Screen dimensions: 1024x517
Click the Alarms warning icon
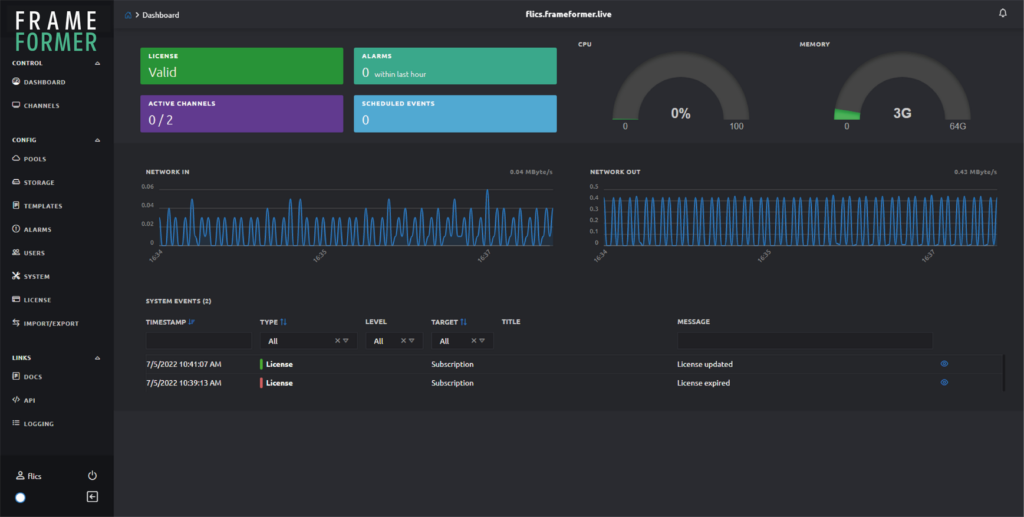tap(16, 228)
